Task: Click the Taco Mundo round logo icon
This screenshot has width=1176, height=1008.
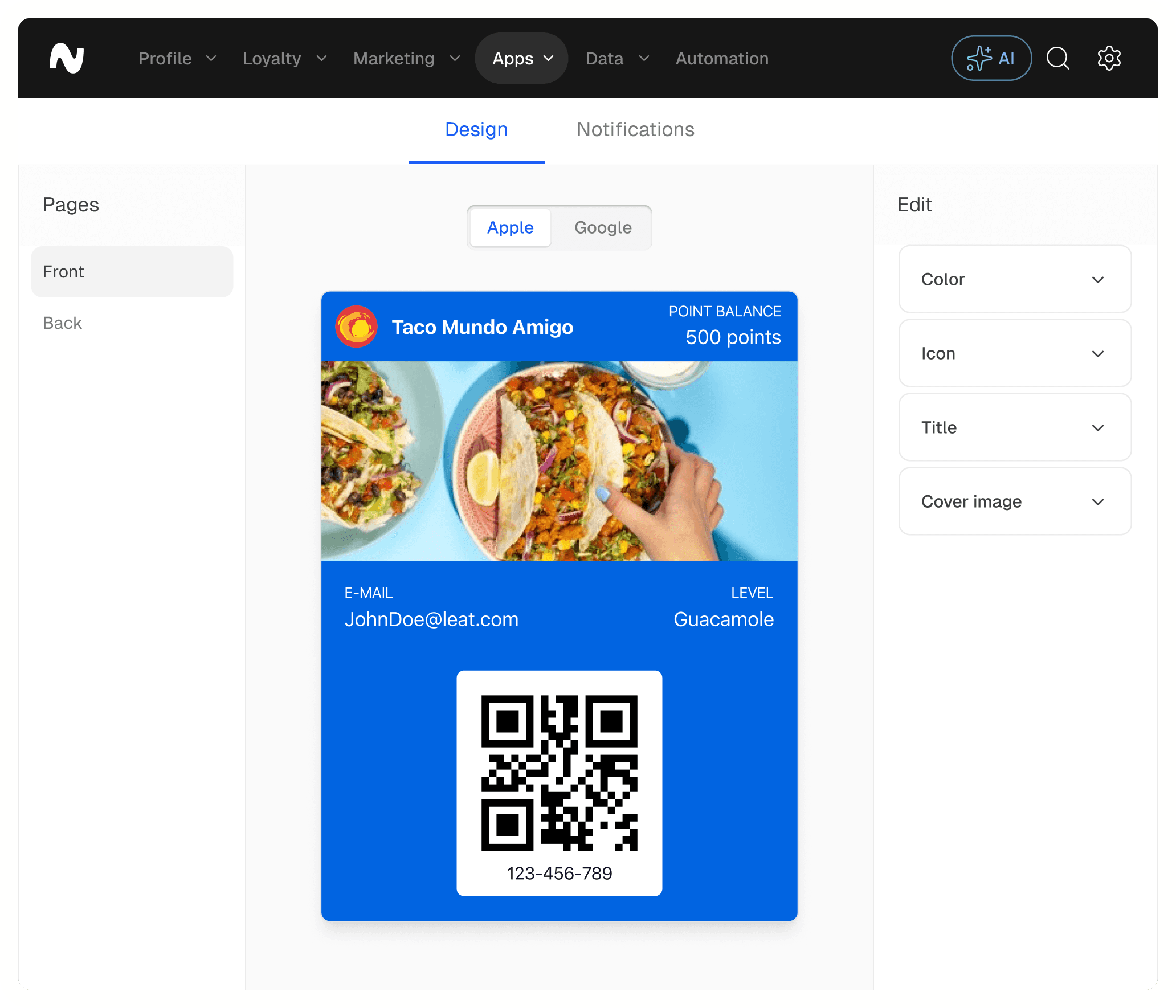Action: 356,327
